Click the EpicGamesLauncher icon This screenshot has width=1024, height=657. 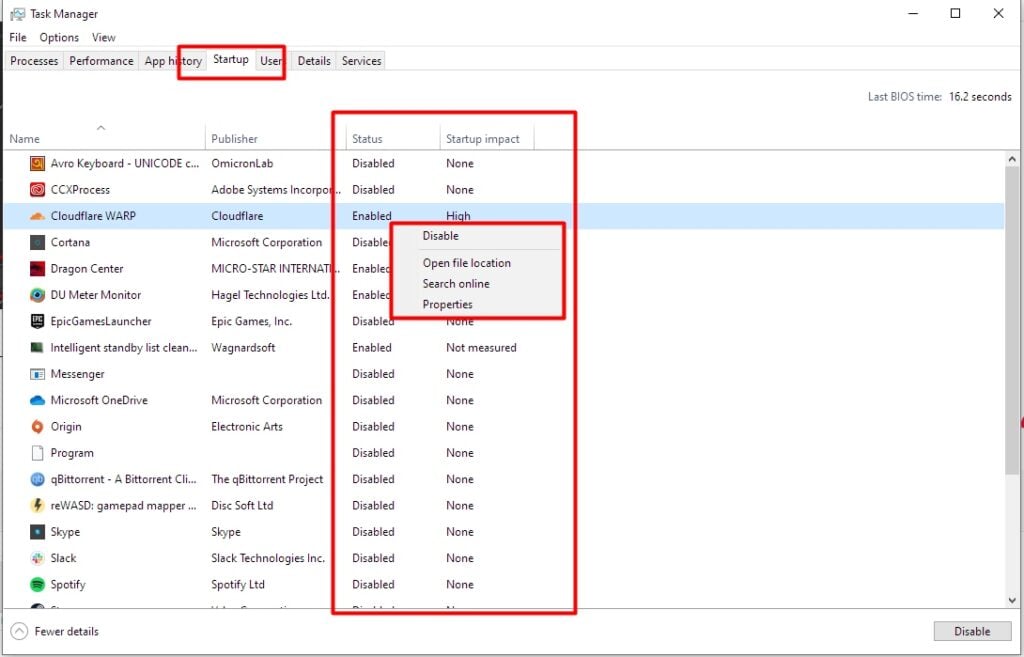[38, 321]
